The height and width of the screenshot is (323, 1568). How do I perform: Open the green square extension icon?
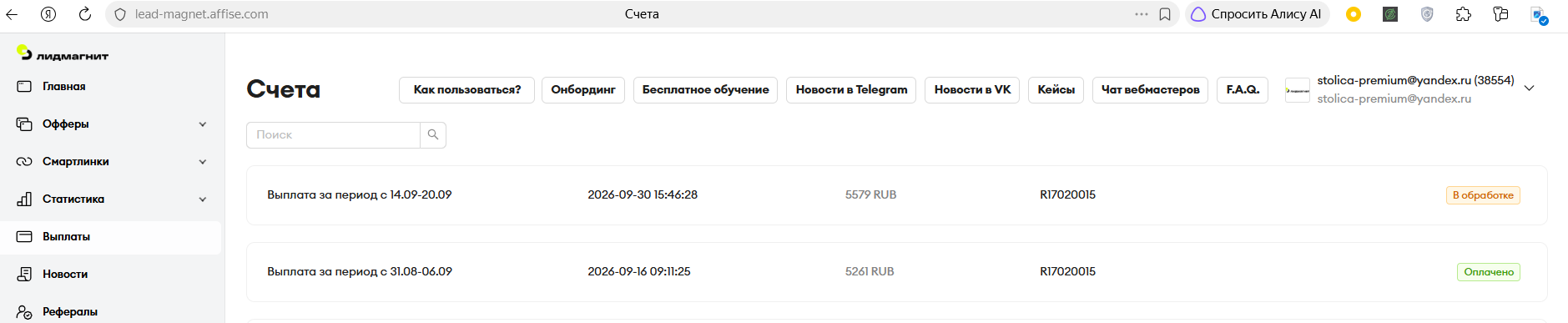(x=1390, y=14)
